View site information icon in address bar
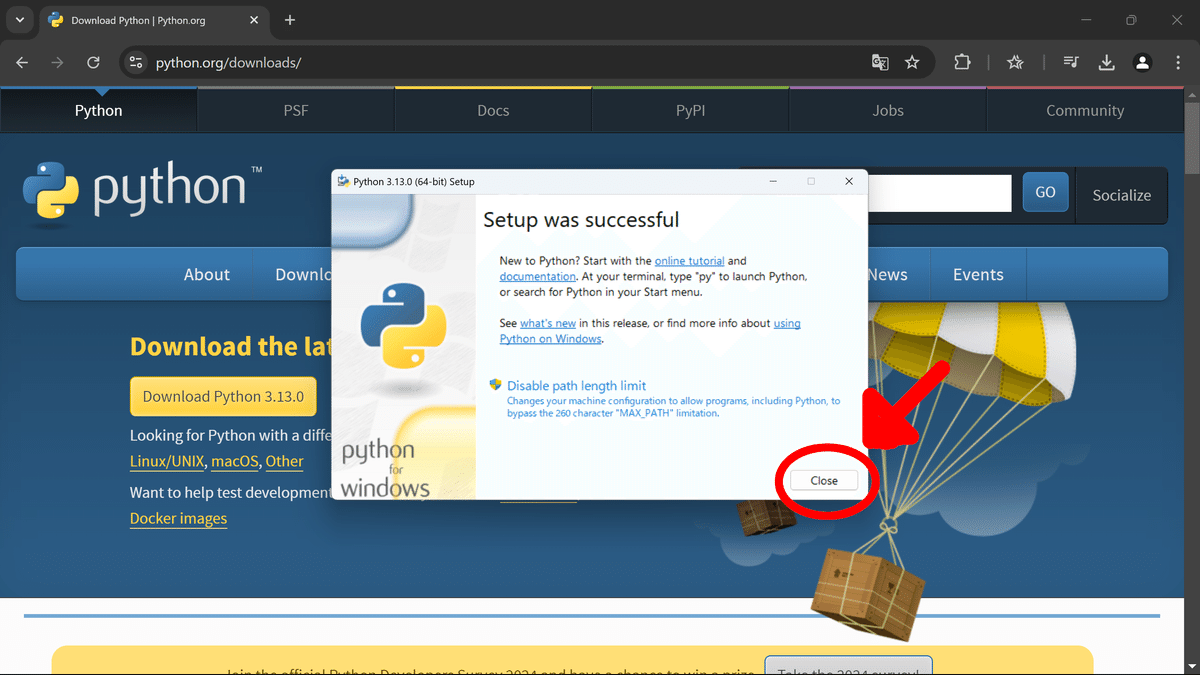This screenshot has width=1200, height=675. [137, 62]
